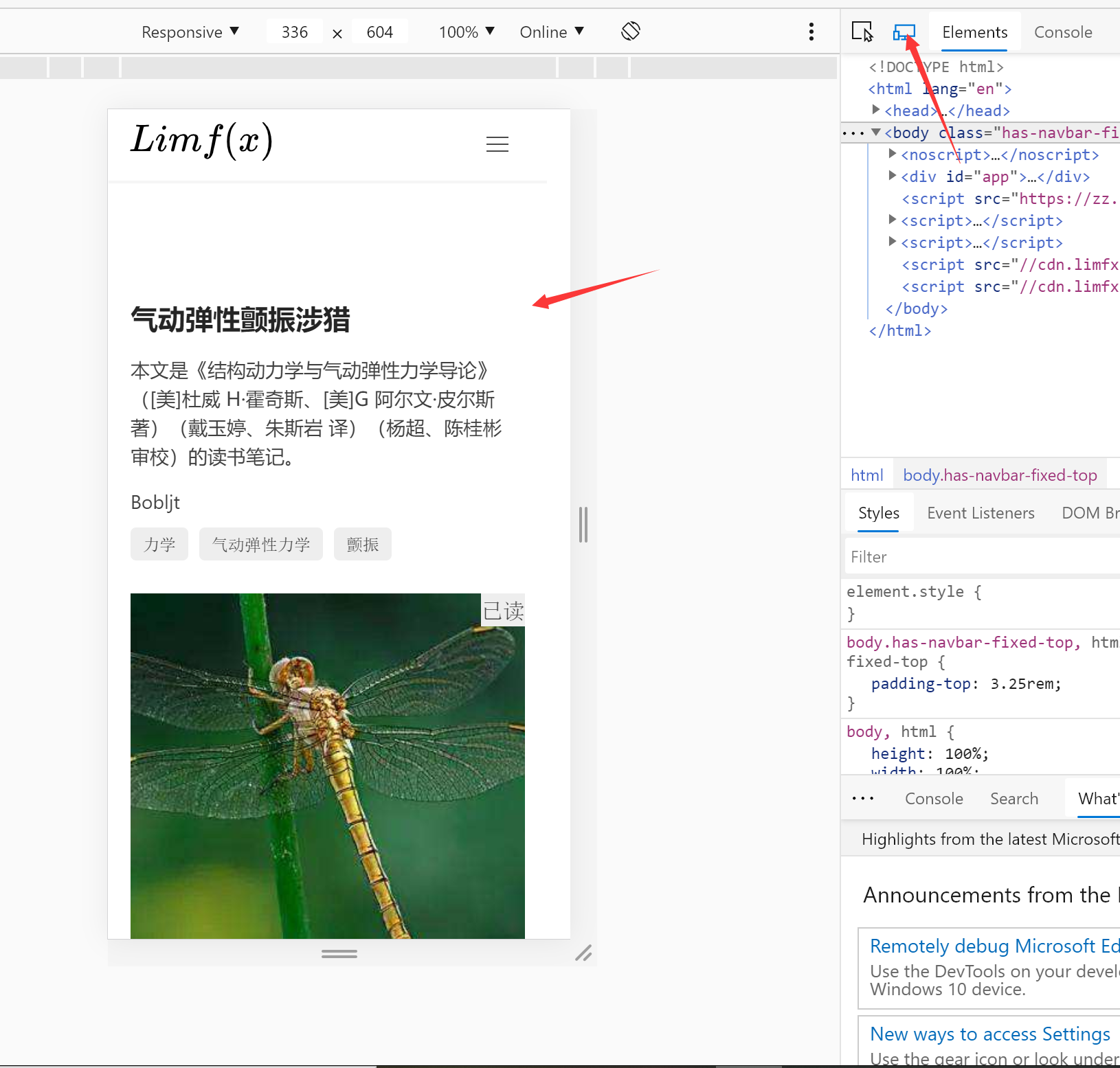Image resolution: width=1120 pixels, height=1068 pixels.
Task: Select the html lang="en" line
Action: coord(940,89)
